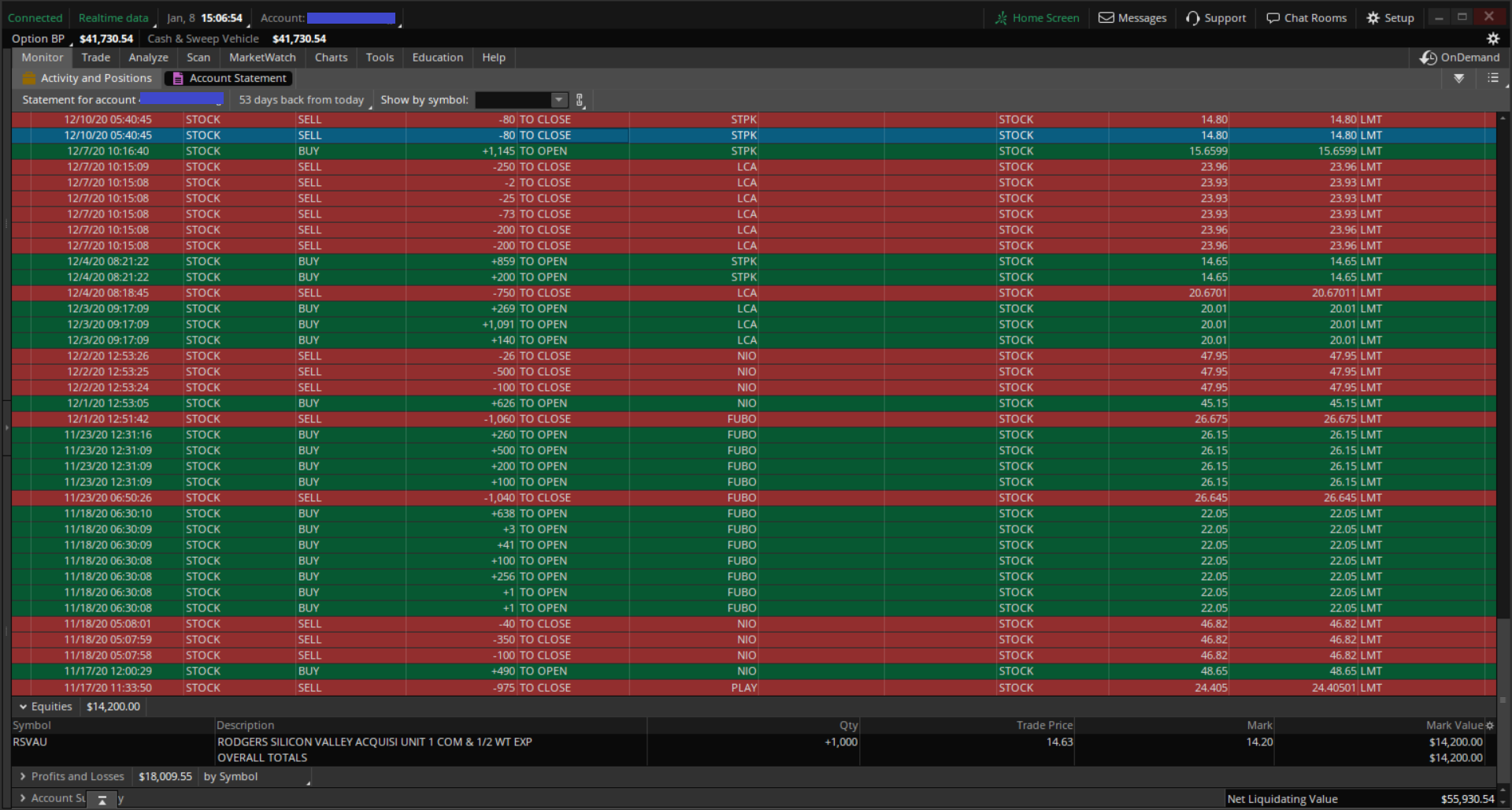Select the Activity and Positions subtab
The image size is (1512, 810).
[x=87, y=78]
